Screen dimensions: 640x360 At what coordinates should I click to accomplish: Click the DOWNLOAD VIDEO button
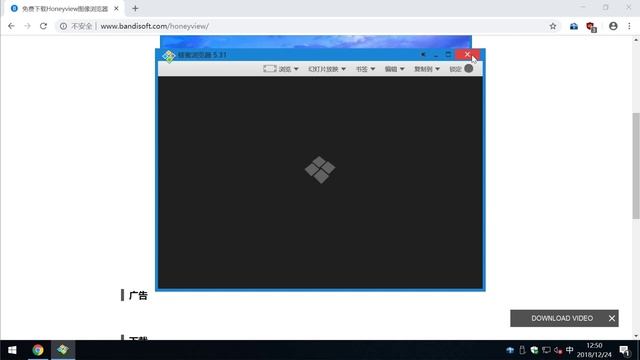coord(562,318)
